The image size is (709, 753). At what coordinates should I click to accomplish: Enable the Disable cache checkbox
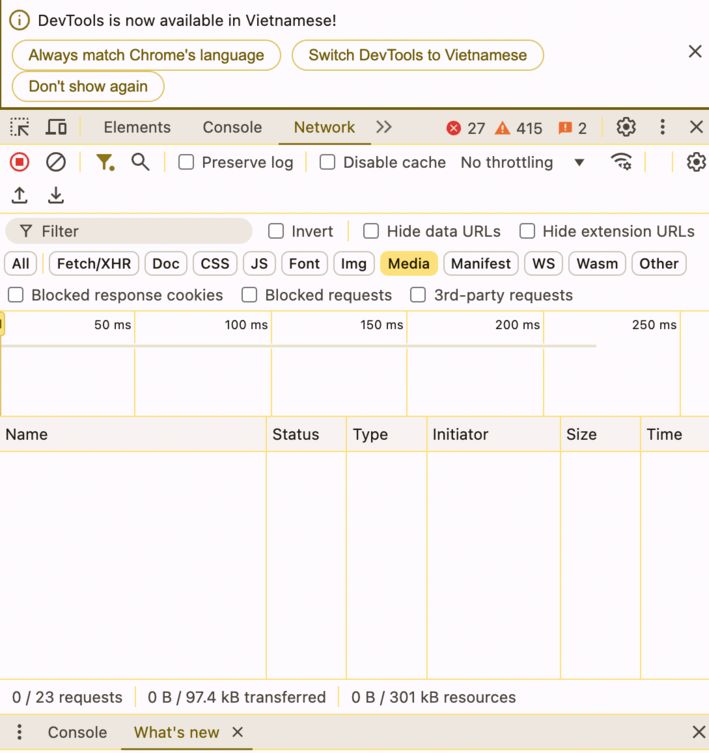click(x=327, y=162)
